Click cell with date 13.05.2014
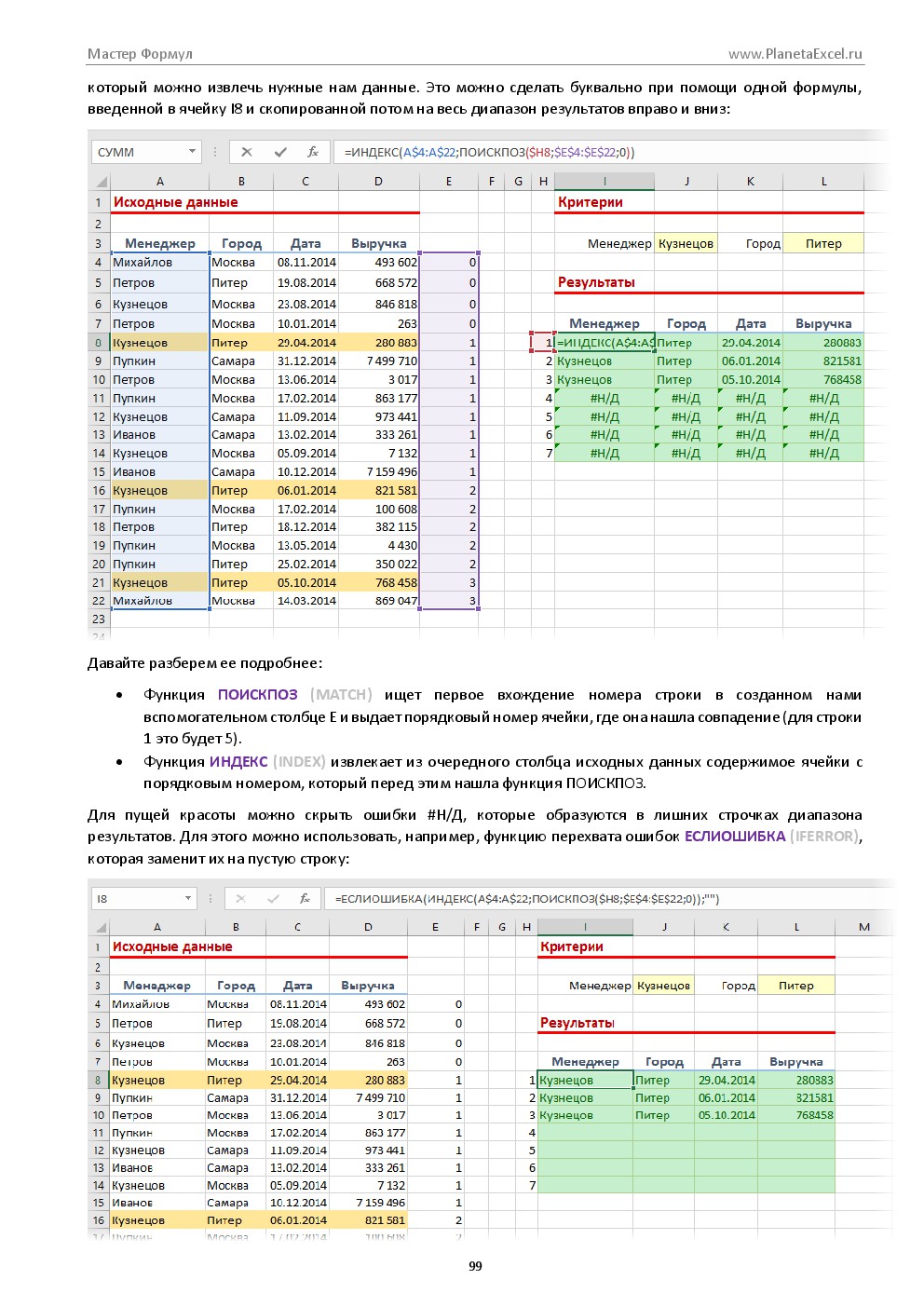This screenshot has width=924, height=1307. 306,546
